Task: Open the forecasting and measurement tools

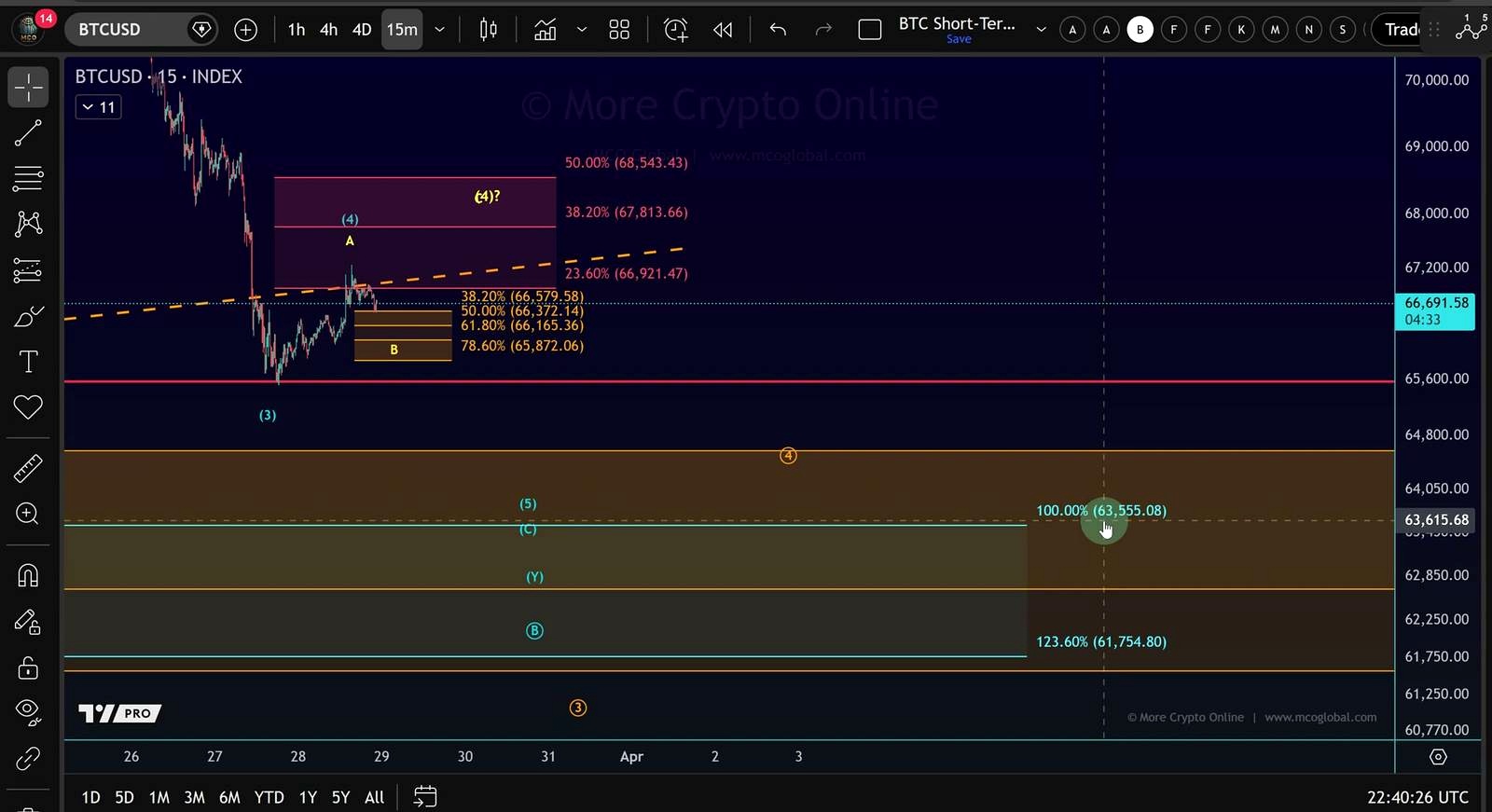Action: (28, 270)
